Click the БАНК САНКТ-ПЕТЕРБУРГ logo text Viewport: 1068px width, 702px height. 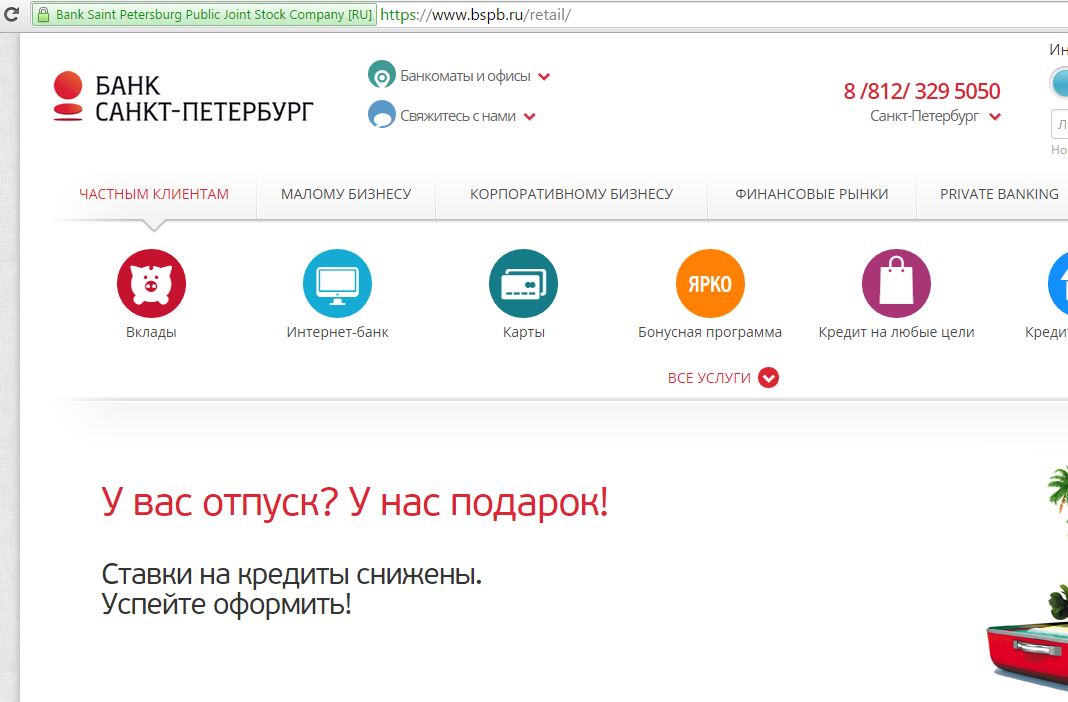[x=204, y=98]
